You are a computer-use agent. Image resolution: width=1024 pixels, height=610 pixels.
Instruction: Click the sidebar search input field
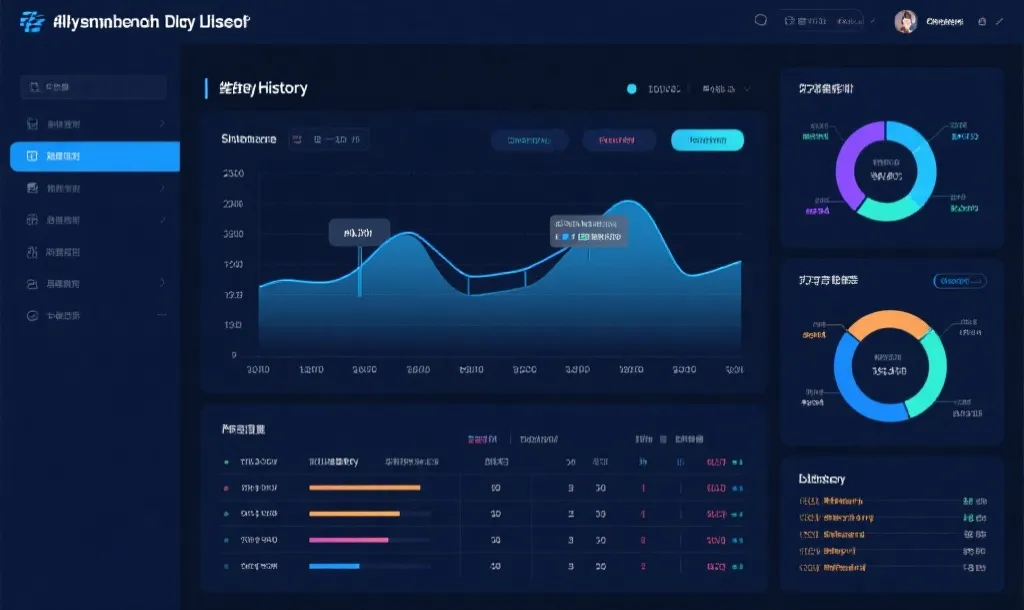(94, 88)
